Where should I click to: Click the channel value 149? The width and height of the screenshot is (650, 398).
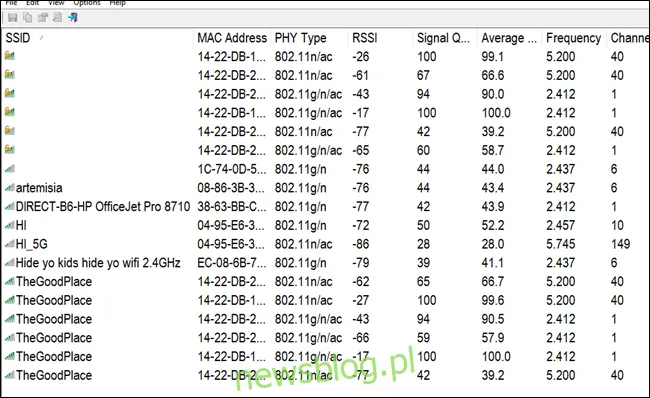coord(621,244)
